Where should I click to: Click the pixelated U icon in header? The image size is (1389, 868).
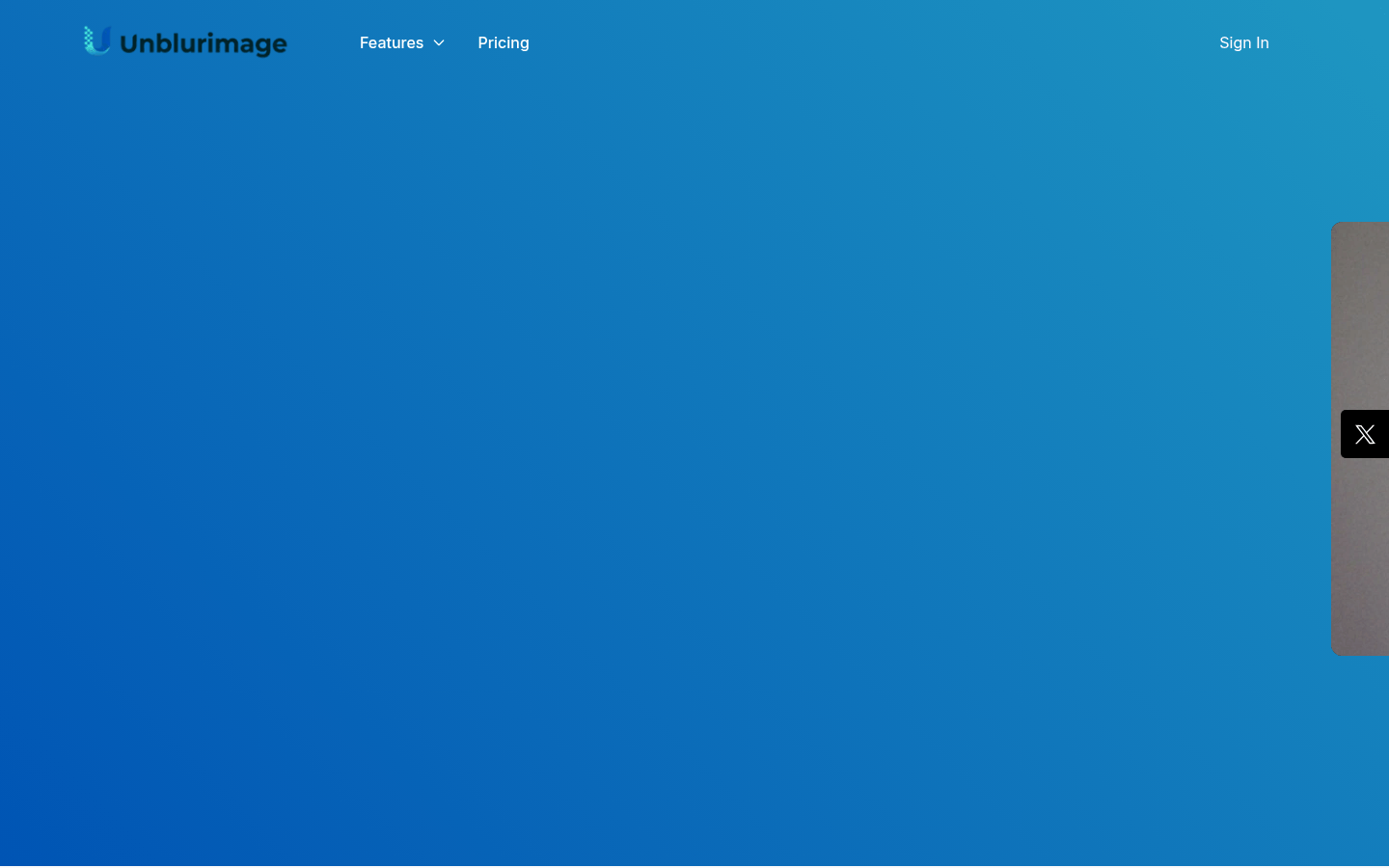(x=97, y=41)
